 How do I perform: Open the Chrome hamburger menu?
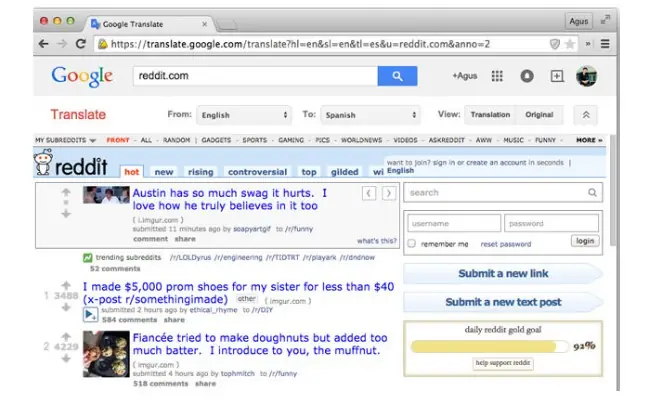tap(605, 44)
